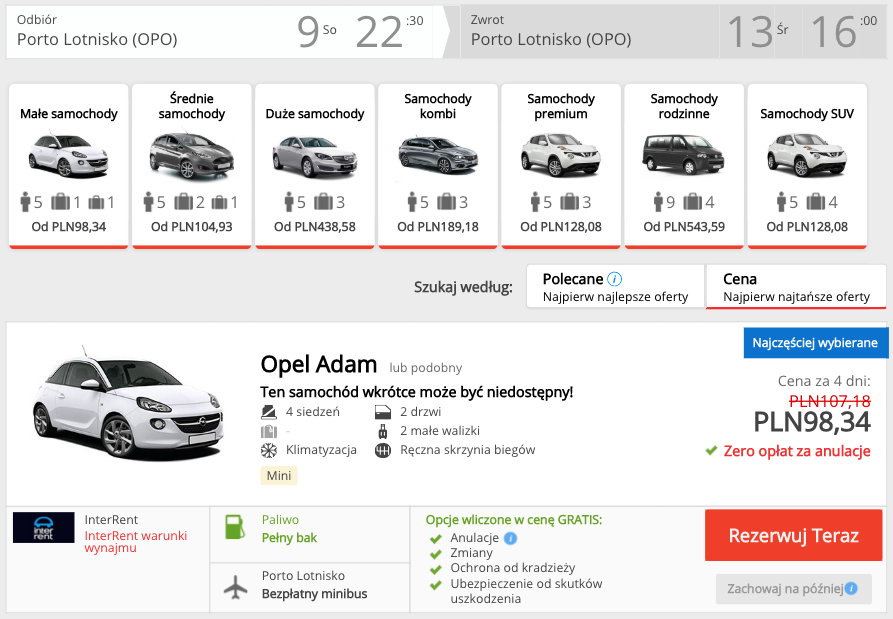Click the manual gearbox icon

coord(382,450)
